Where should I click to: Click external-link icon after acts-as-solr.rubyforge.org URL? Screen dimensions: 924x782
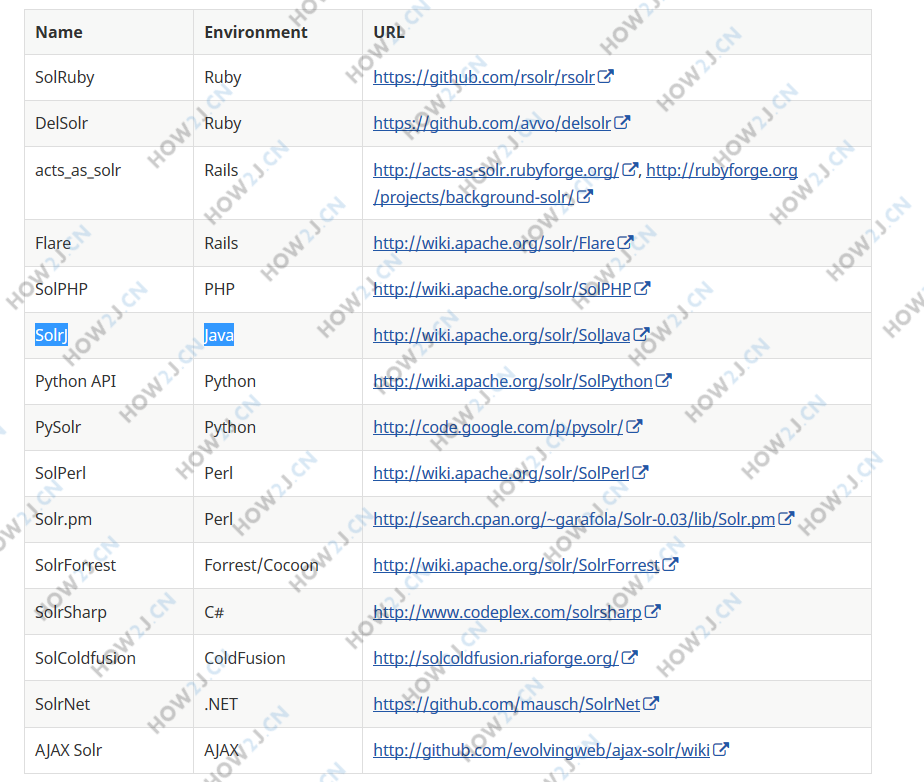coord(630,169)
